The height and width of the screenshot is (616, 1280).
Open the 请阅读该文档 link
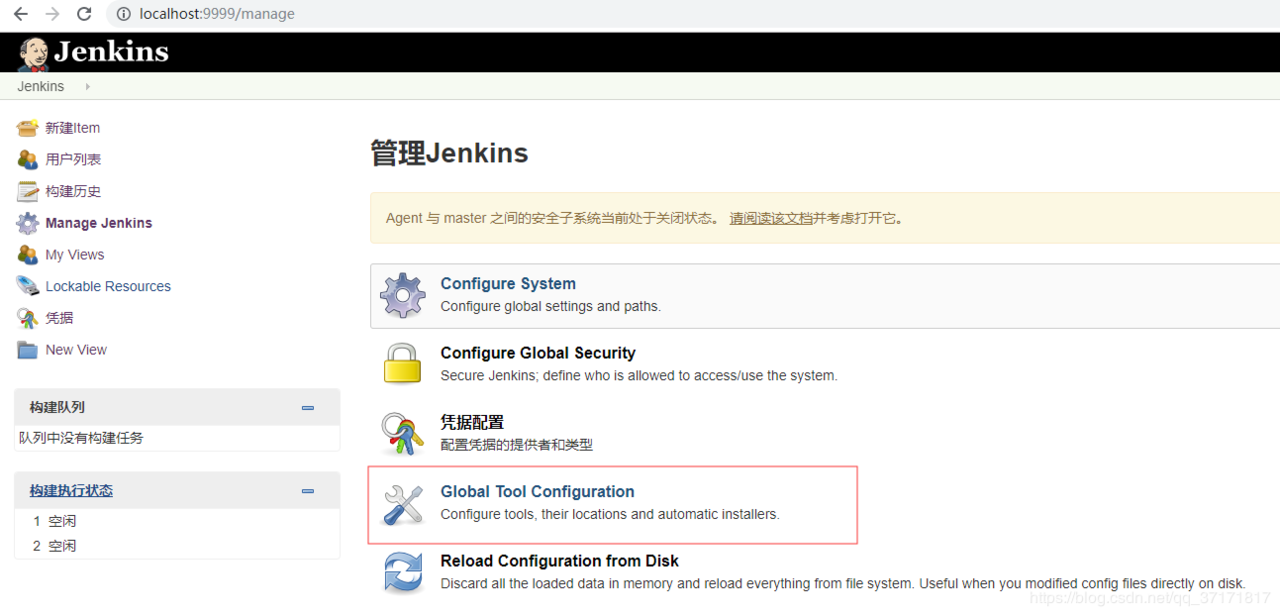point(771,218)
